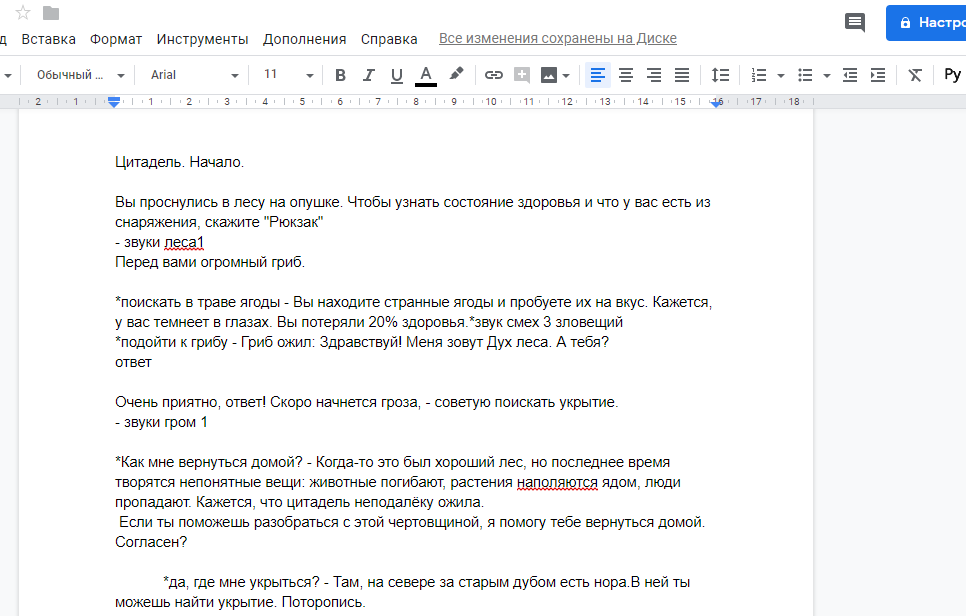Expand the insert image dropdown arrow
966x616 pixels.
(x=566, y=76)
